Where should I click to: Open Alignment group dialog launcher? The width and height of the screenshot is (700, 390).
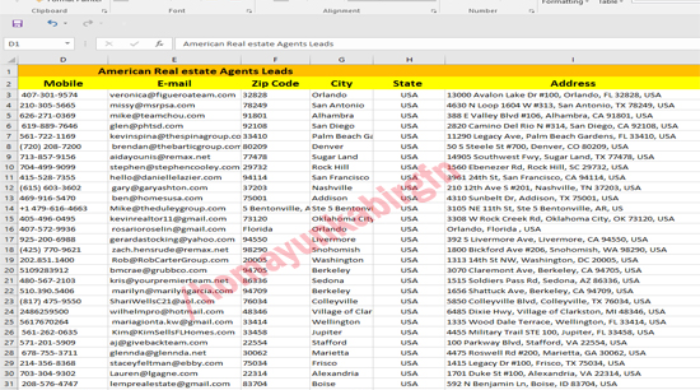tap(433, 11)
